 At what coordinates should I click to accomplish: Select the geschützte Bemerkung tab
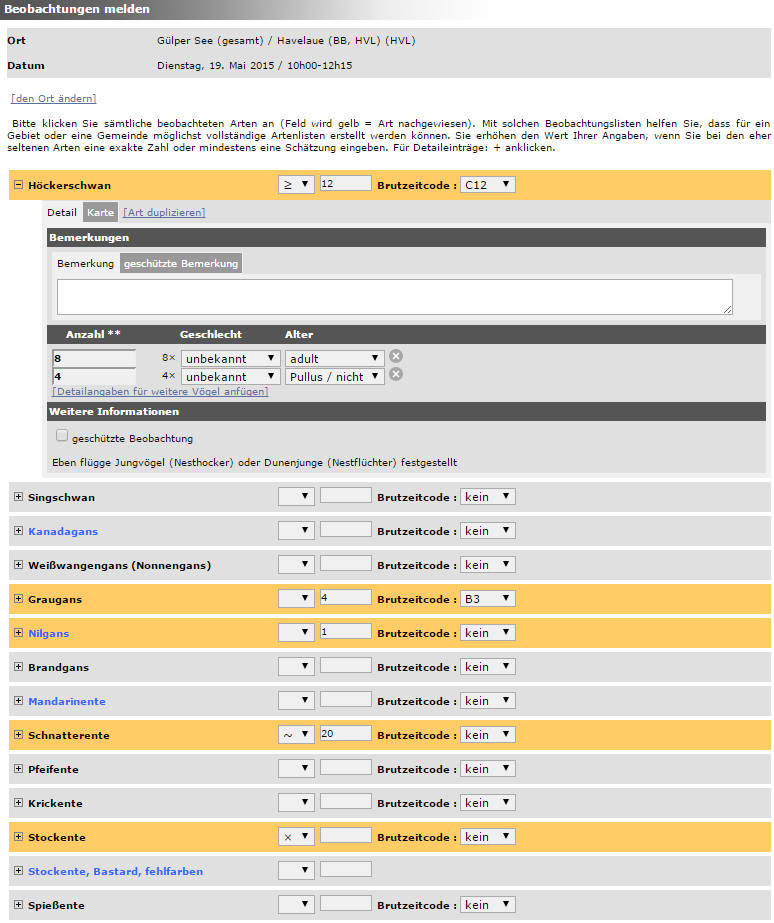coord(181,263)
